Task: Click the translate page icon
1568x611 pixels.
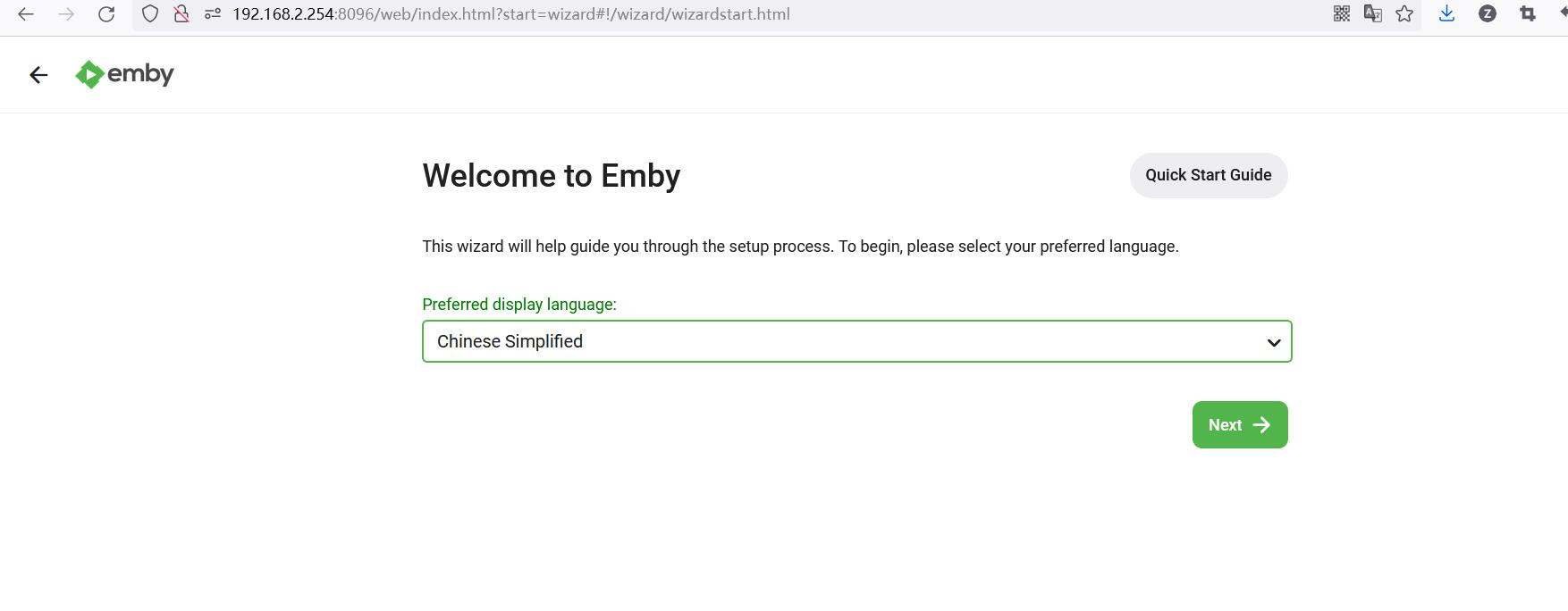Action: pos(1372,13)
